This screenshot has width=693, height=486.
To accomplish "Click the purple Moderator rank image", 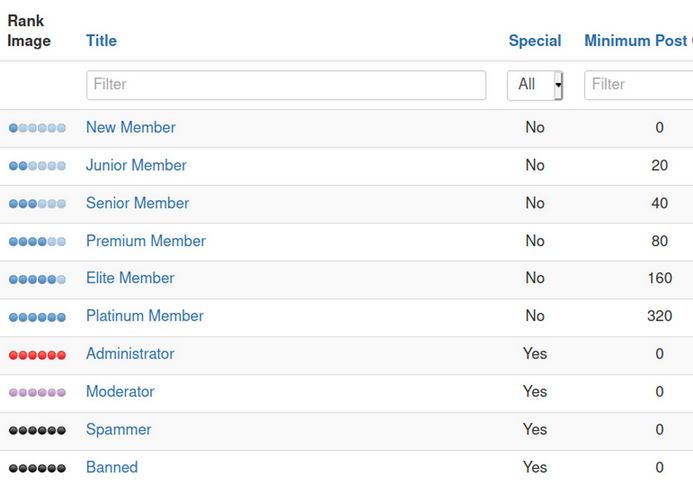I will click(37, 393).
